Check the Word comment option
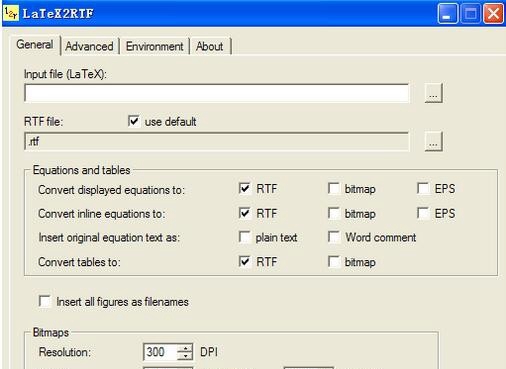Viewport: 506px width, 369px height. click(x=334, y=237)
